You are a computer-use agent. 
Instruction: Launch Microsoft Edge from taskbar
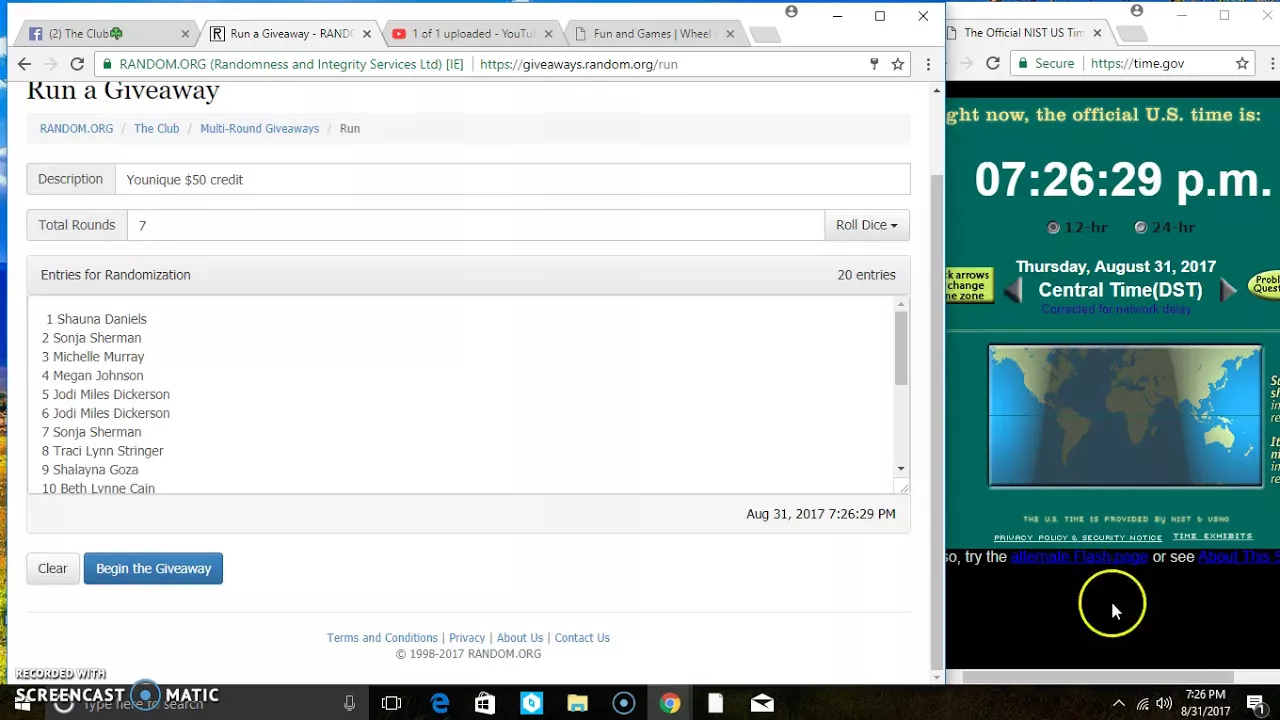[x=440, y=703]
